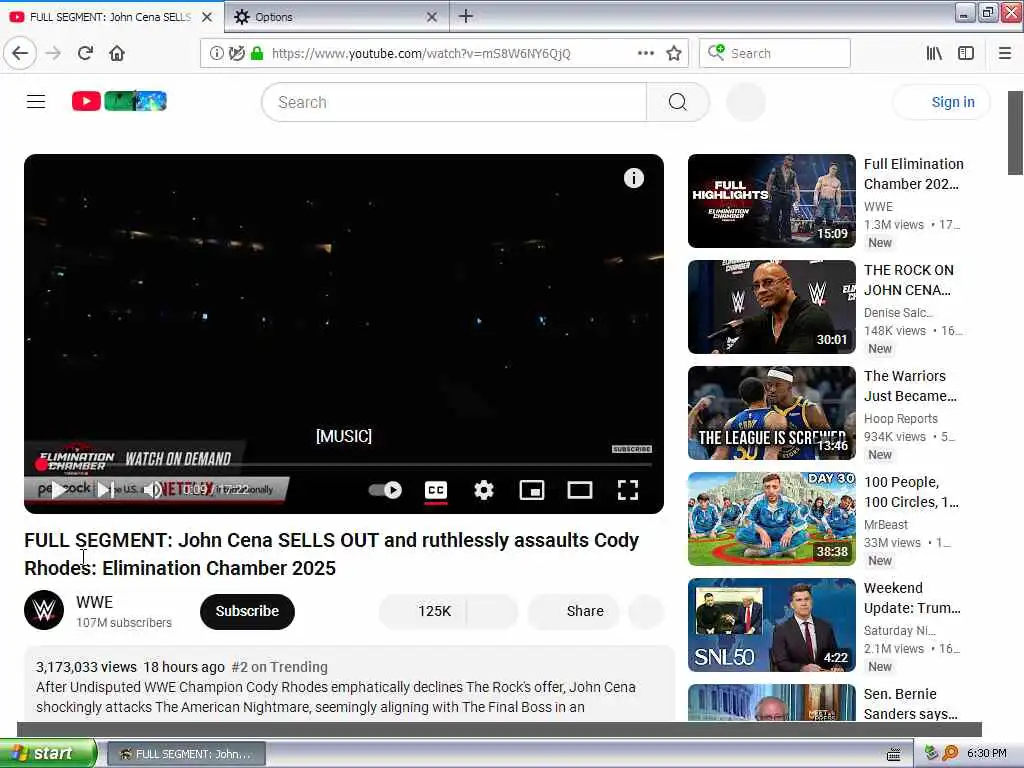This screenshot has width=1024, height=768.
Task: Open The Warriors Just Became thumbnail
Action: [x=771, y=413]
